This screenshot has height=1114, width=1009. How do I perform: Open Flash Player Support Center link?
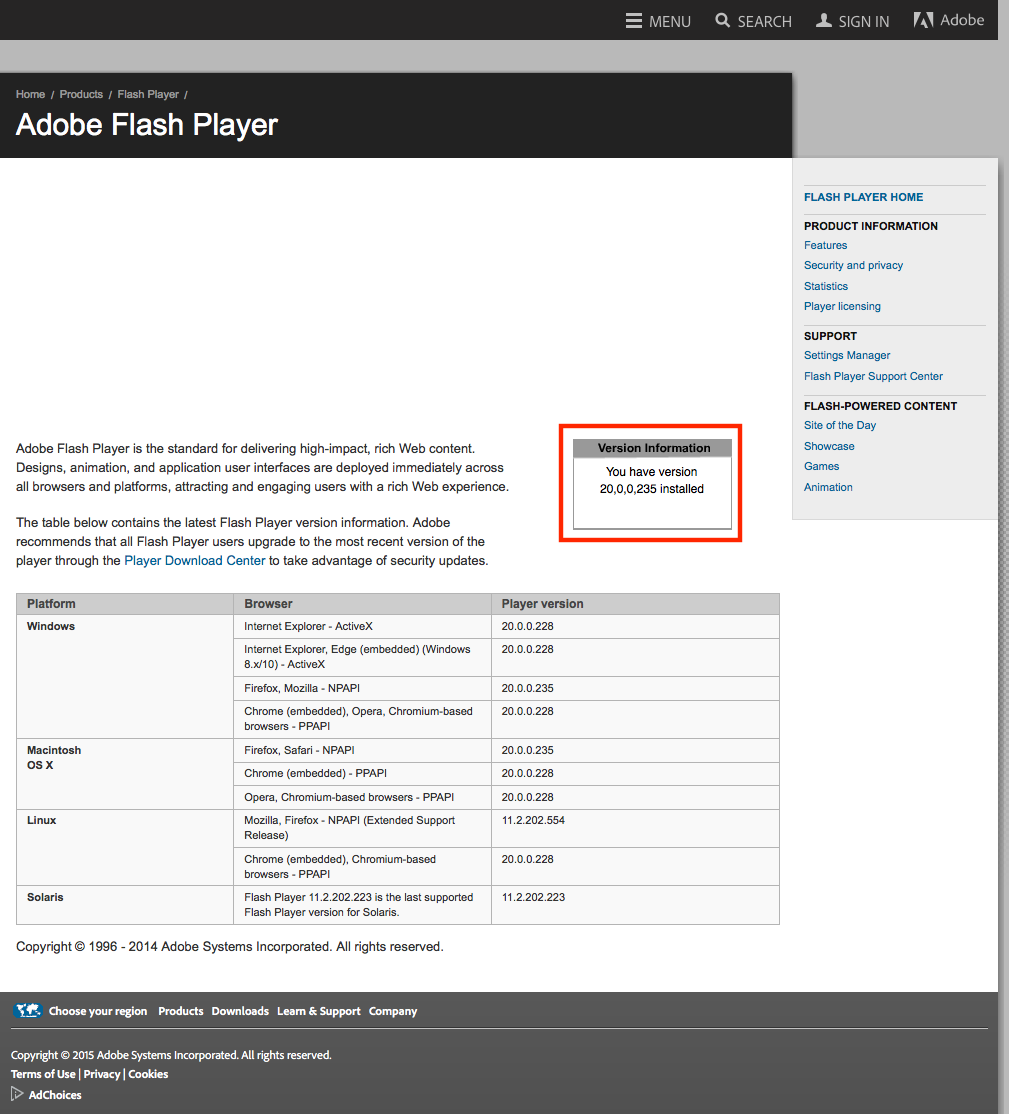(x=873, y=377)
